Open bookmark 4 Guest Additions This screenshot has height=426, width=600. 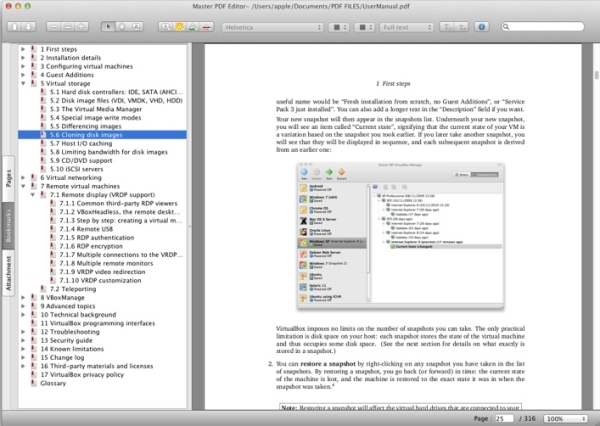coord(67,75)
